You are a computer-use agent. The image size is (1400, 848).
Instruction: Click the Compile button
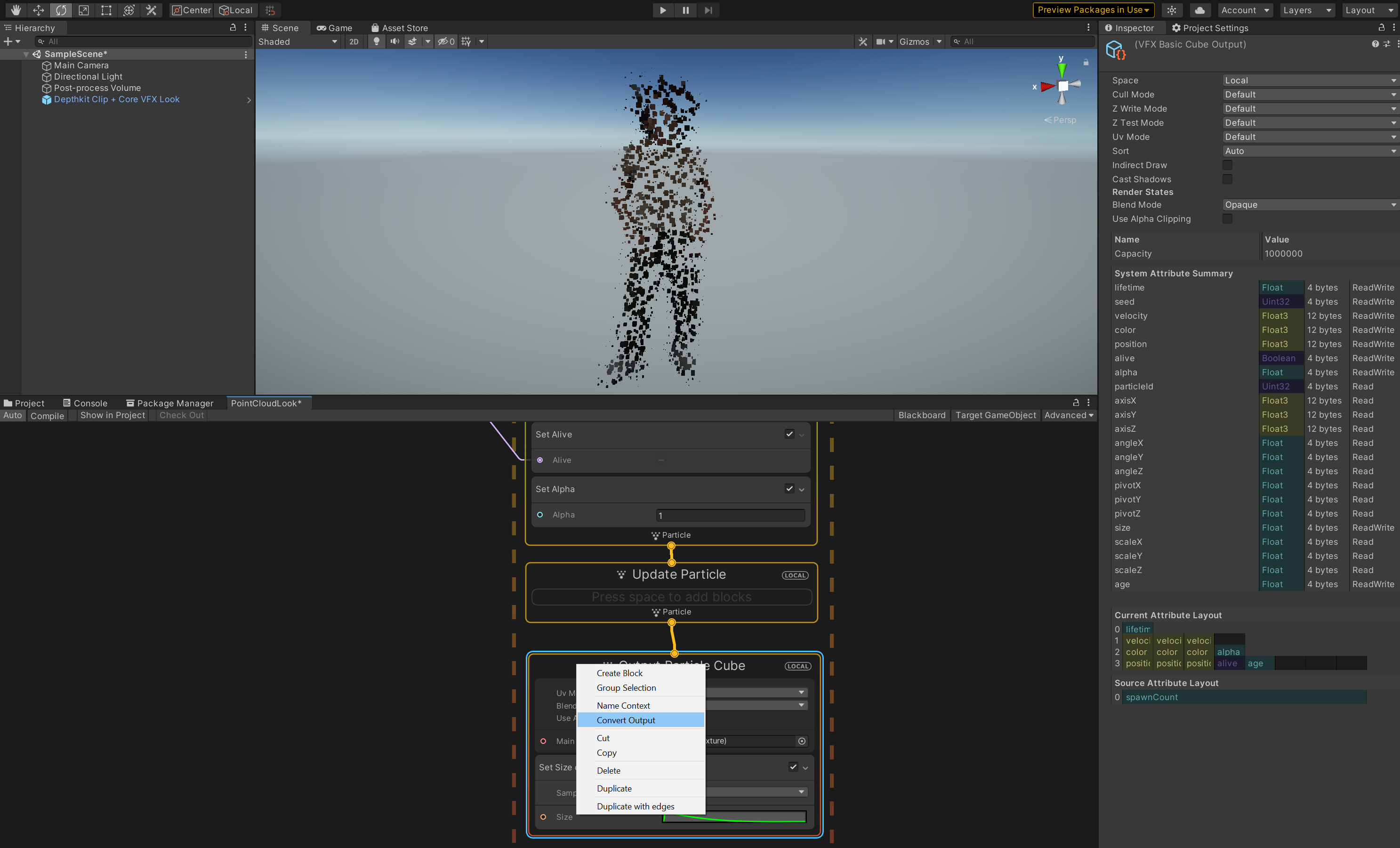pyautogui.click(x=47, y=415)
